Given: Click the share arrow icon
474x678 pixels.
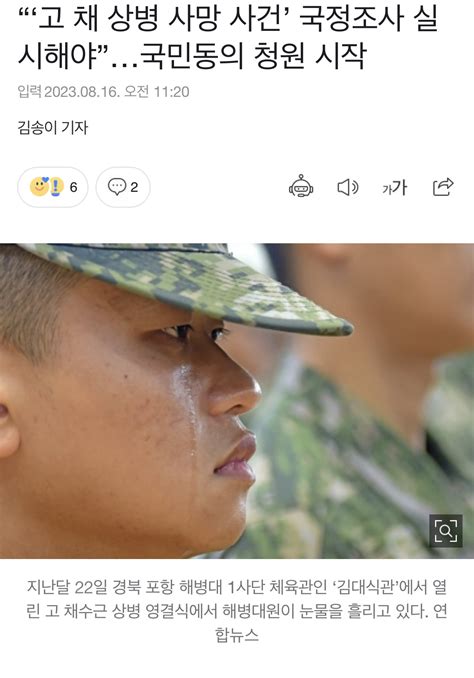Looking at the screenshot, I should [x=443, y=187].
